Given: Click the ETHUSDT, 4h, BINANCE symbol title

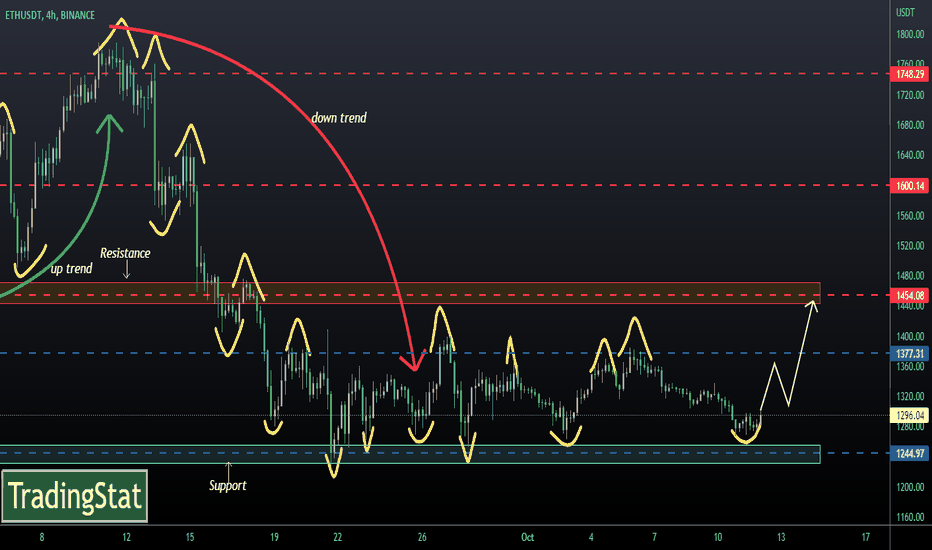Looking at the screenshot, I should coord(50,15).
